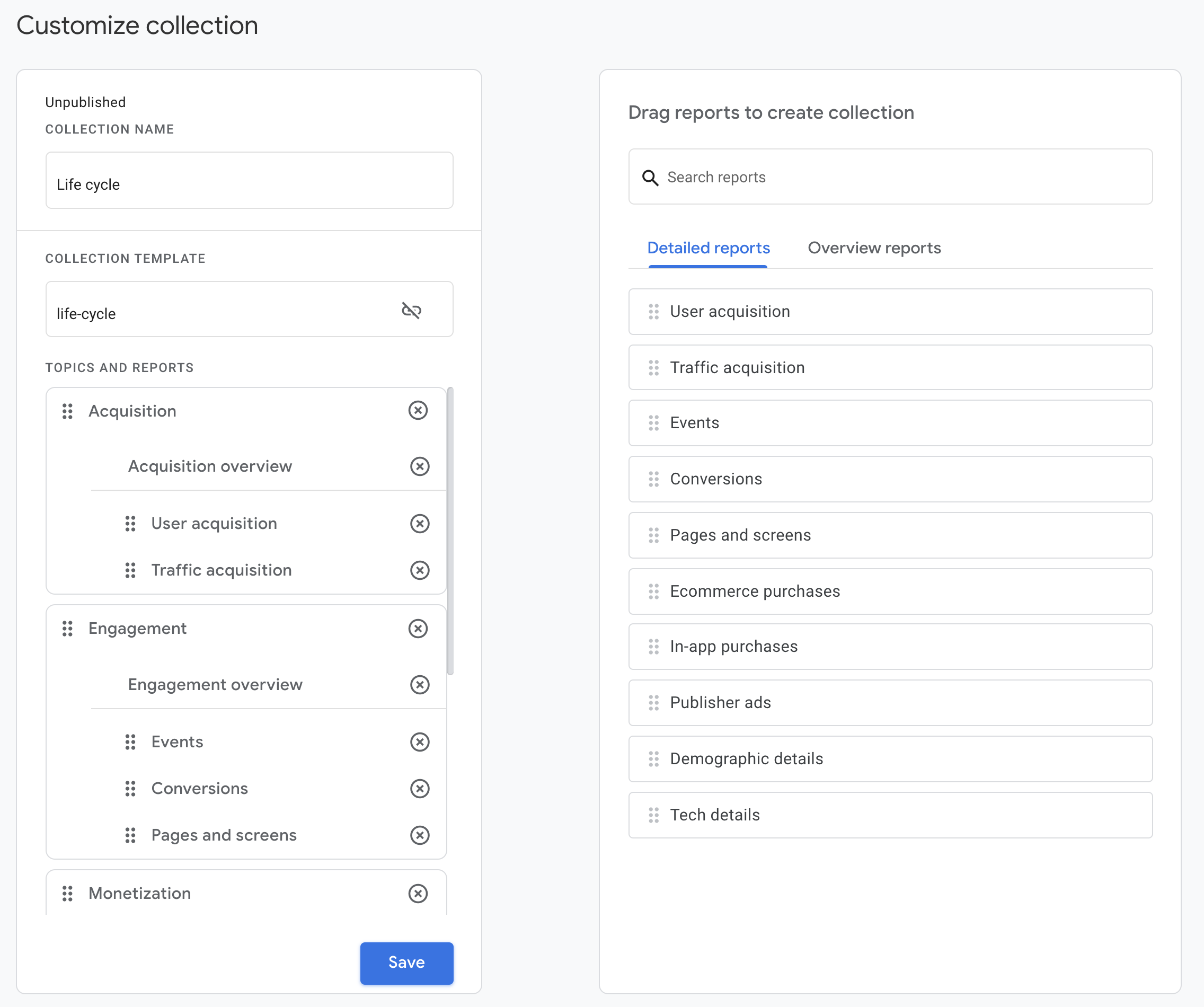Click the unlink icon next to life-cycle template
This screenshot has height=1007, width=1204.
click(411, 310)
